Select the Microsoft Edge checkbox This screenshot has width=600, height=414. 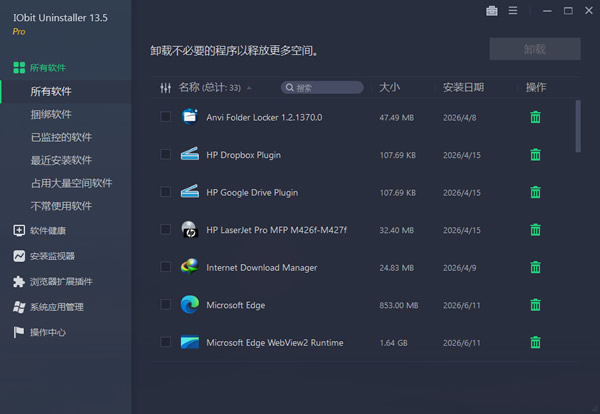click(165, 305)
